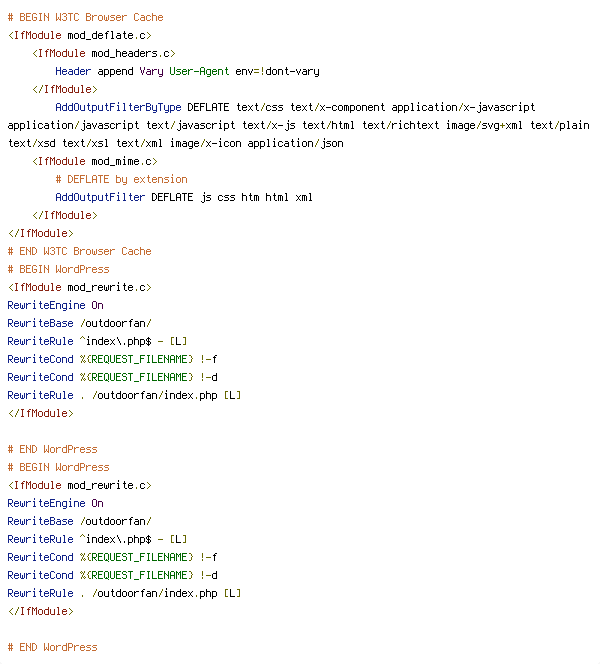The image size is (600, 664).
Task: Select the '<IfModule mod_deflate.c>' line
Action: tap(80, 35)
